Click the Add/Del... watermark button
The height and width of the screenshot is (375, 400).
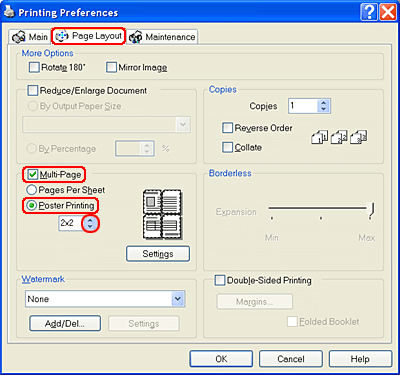[65, 324]
